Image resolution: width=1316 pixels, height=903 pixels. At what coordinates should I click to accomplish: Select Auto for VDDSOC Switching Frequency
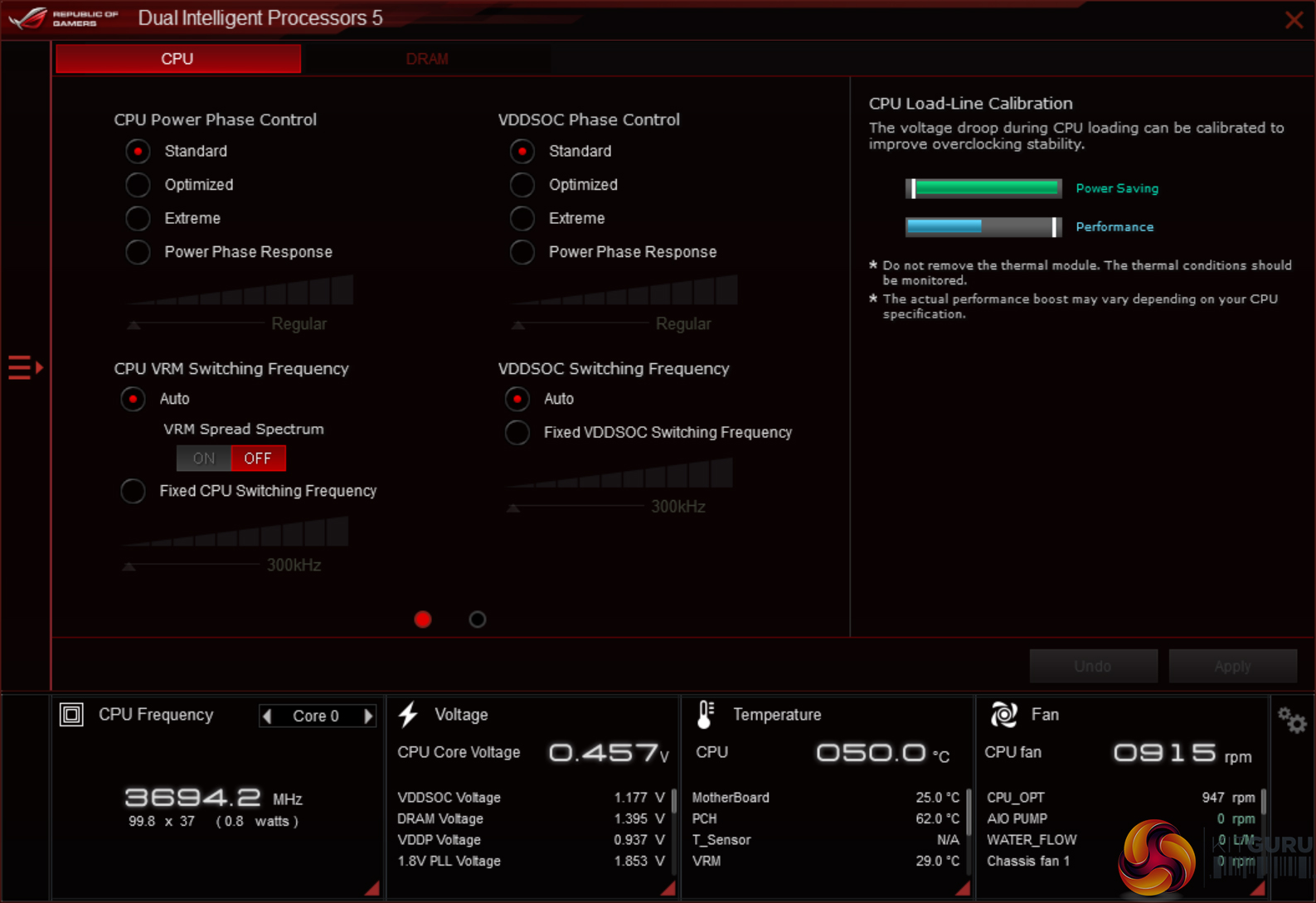[517, 399]
